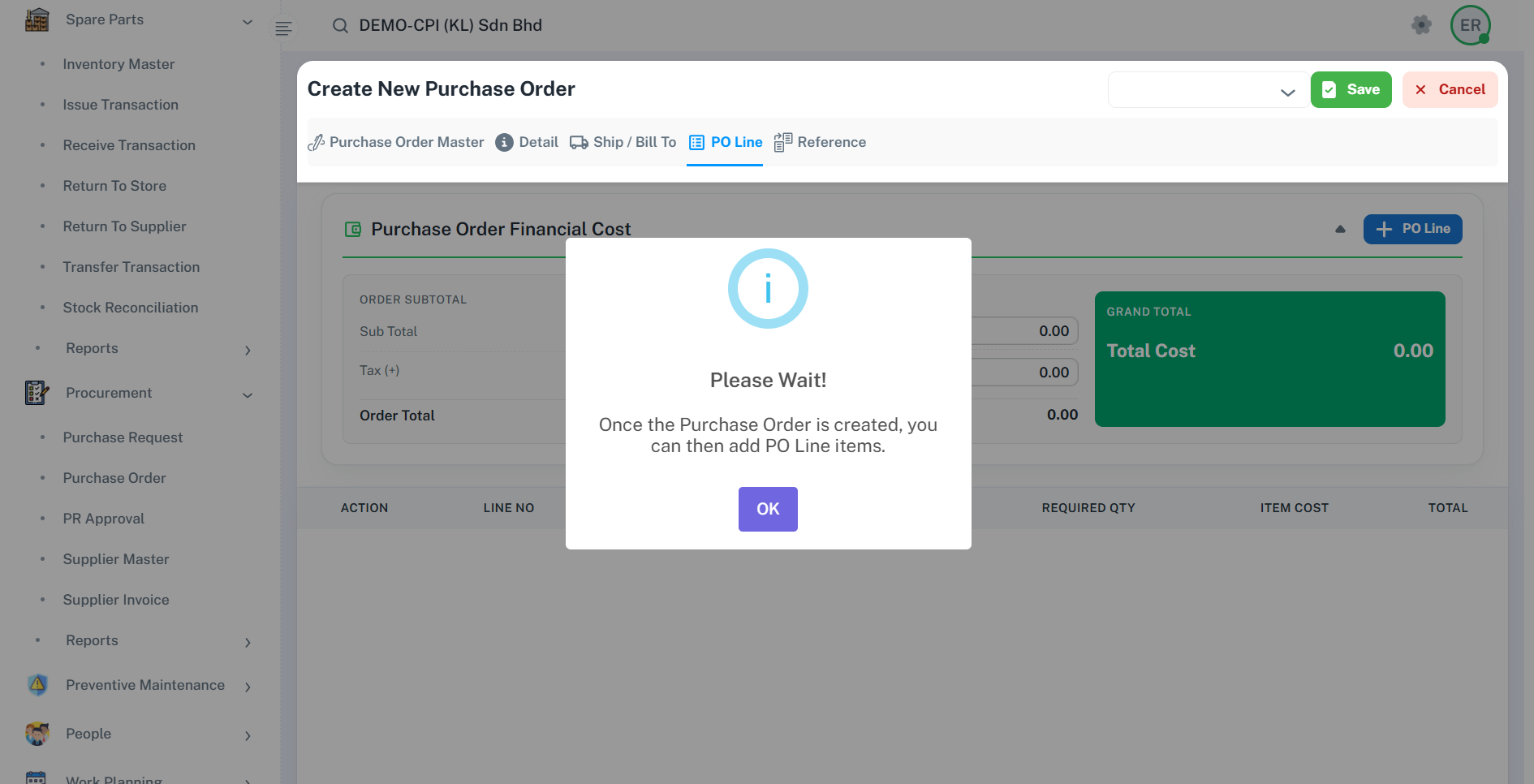Toggle the sidebar hamburger menu icon
This screenshot has width=1534, height=784.
(283, 28)
